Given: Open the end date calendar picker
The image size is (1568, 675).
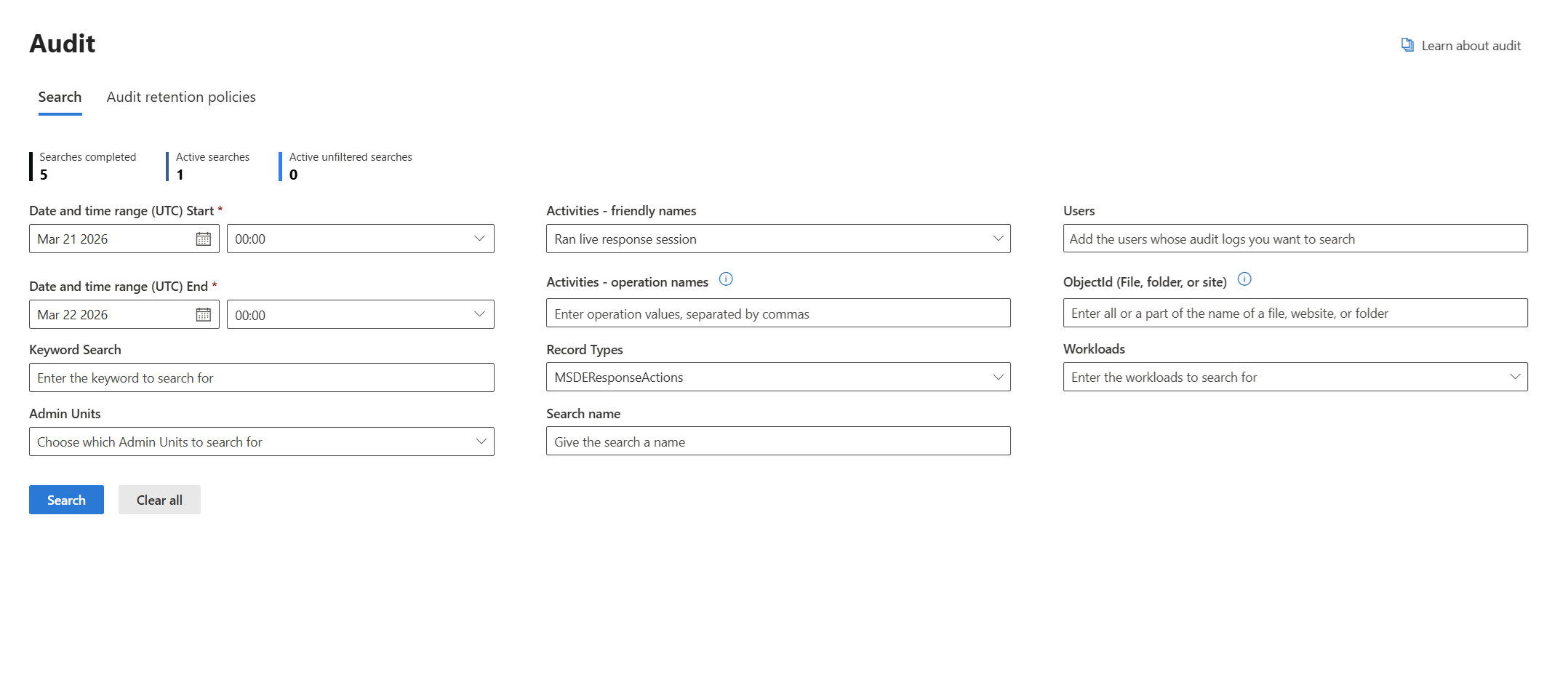Looking at the screenshot, I should (x=203, y=314).
